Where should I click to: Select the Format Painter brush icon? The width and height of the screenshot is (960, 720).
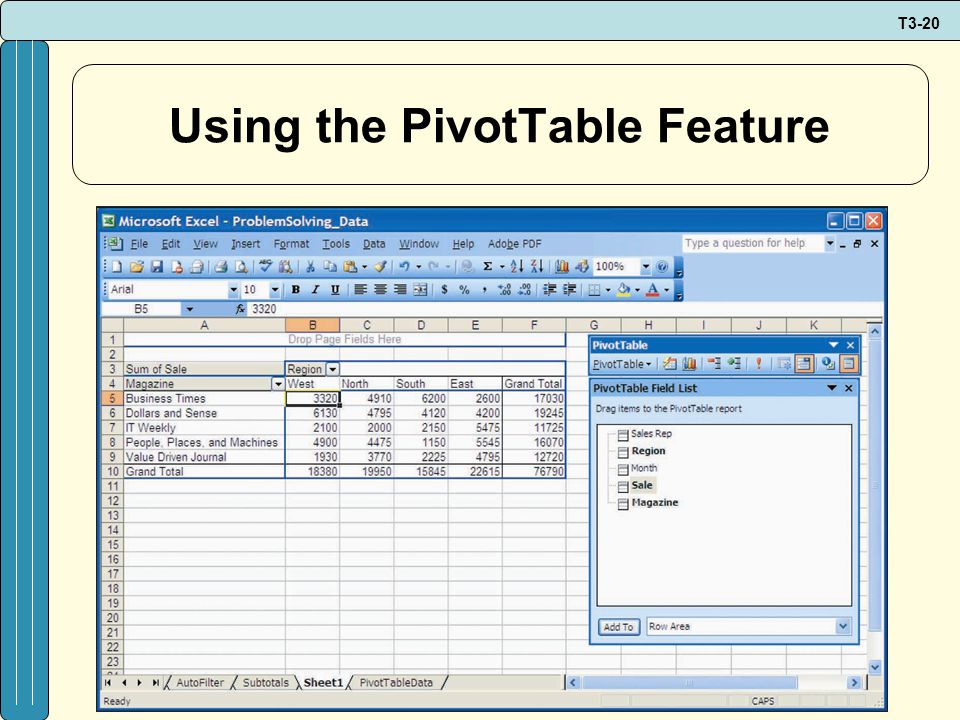click(x=380, y=267)
